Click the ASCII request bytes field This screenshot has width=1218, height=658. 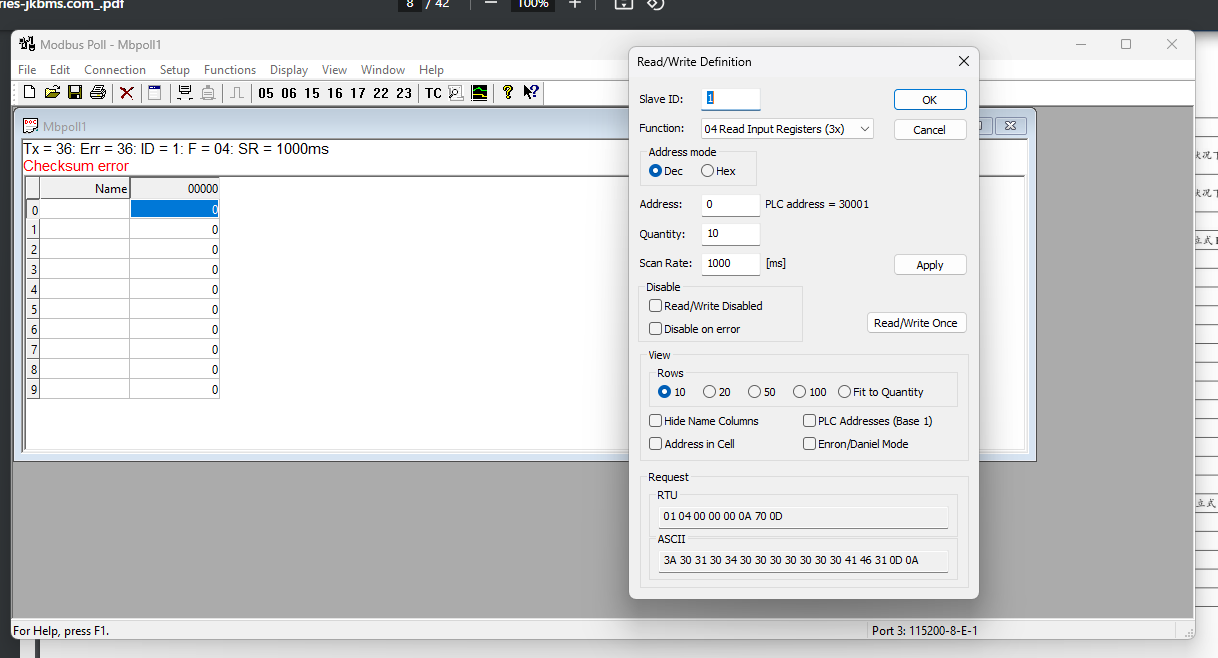tap(803, 560)
